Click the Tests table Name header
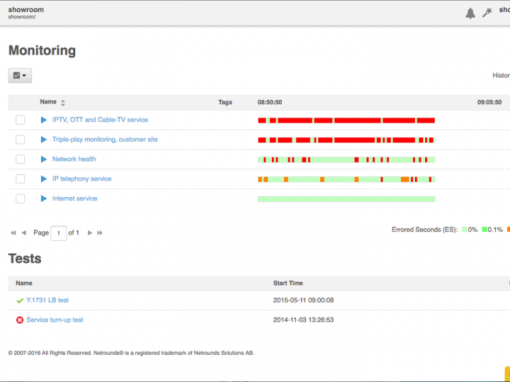This screenshot has width=510, height=382. click(x=24, y=283)
